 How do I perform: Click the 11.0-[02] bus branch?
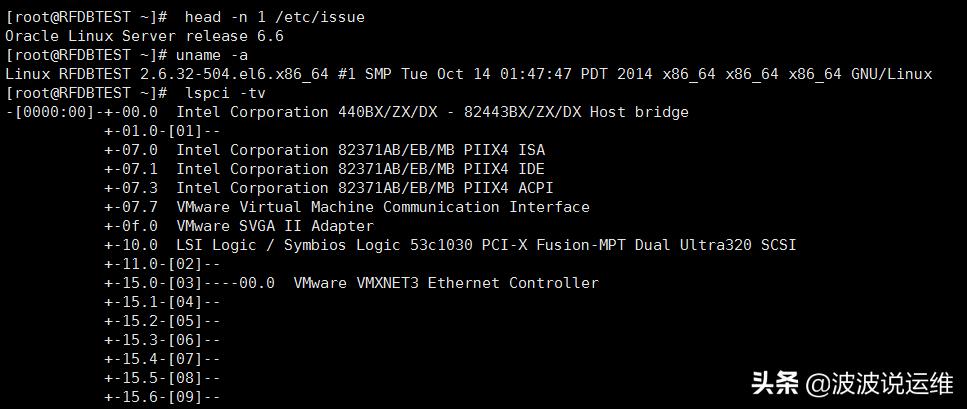(162, 264)
